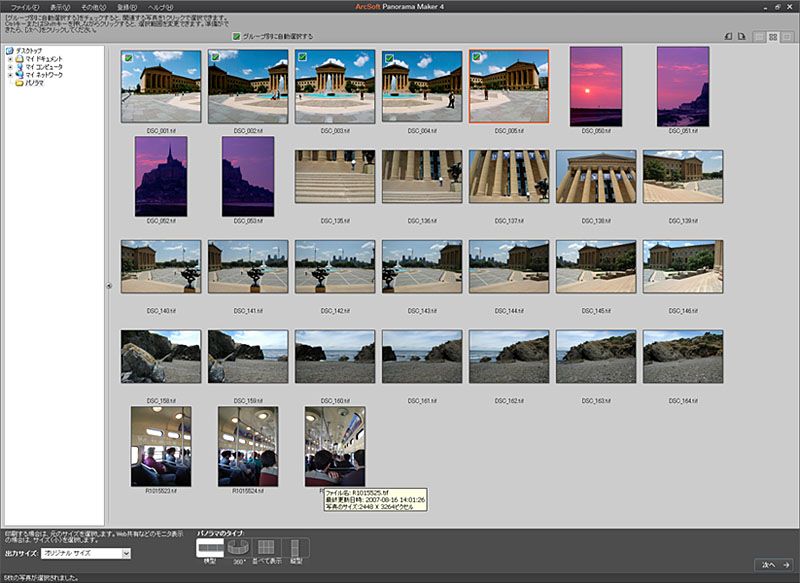Click the medium thumbnail grid view icon
Viewport: 800px width, 583px height.
coord(772,35)
